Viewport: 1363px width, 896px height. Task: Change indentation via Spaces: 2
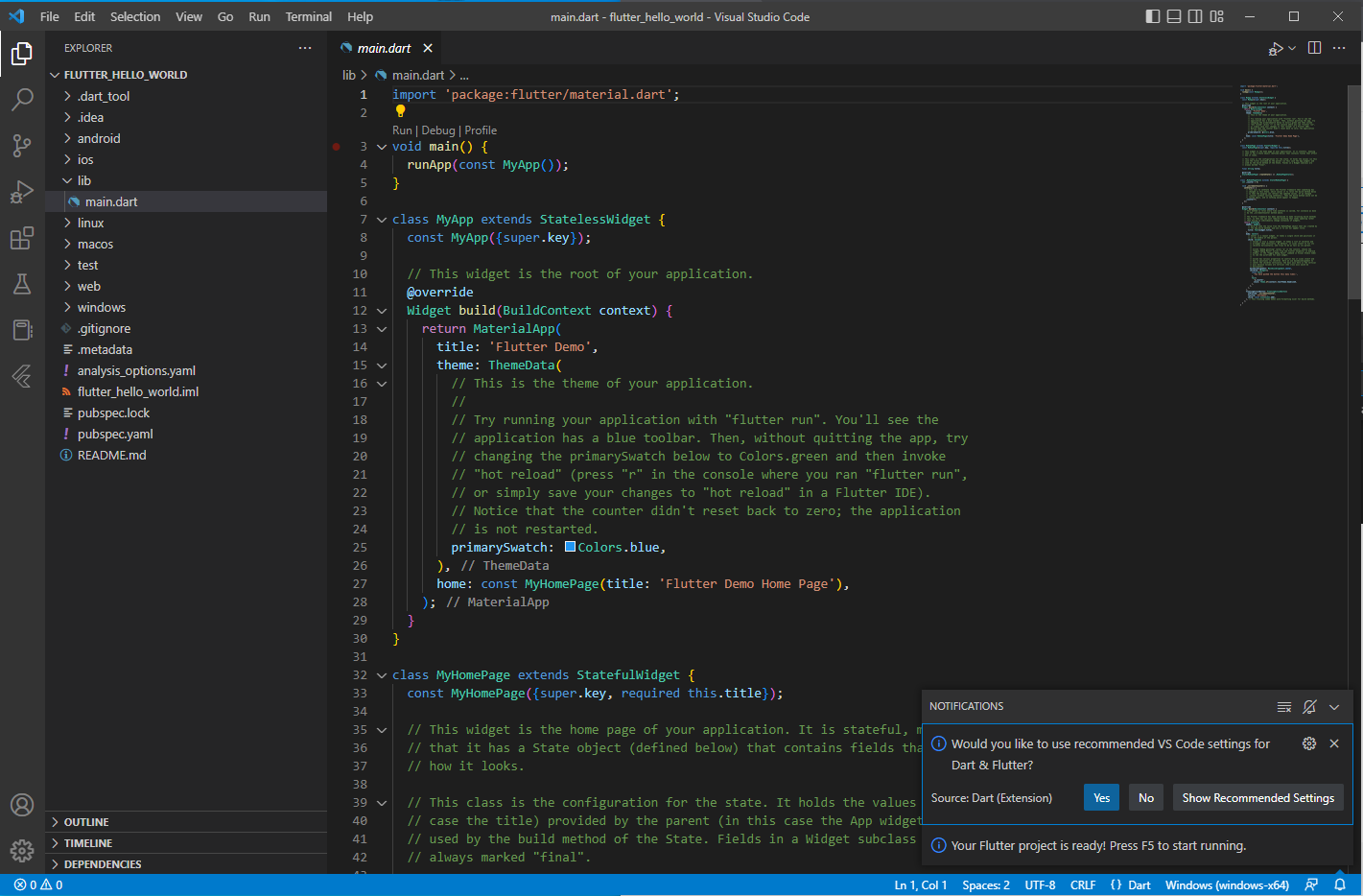coord(986,885)
